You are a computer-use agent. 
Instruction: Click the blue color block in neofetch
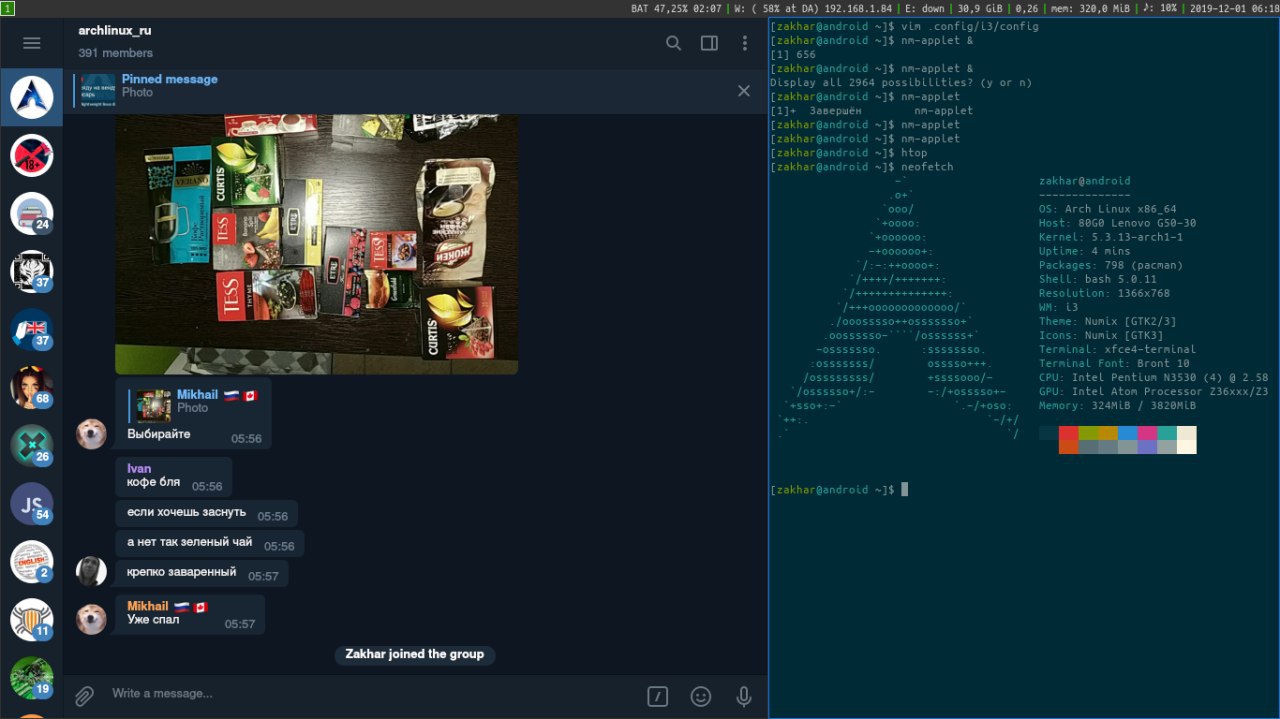[x=1128, y=433]
